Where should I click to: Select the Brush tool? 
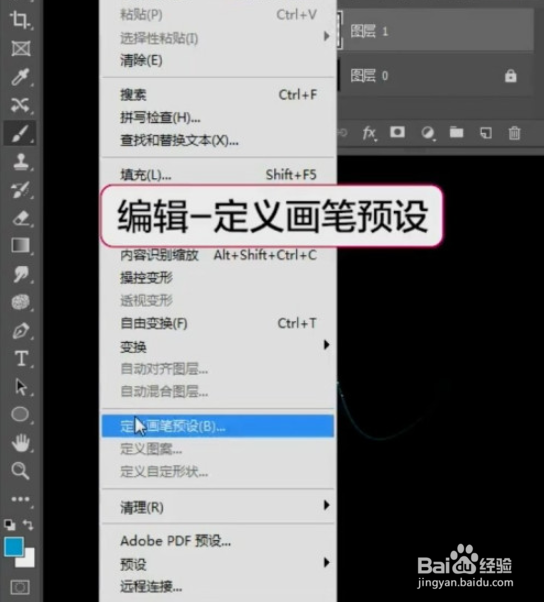coord(20,133)
